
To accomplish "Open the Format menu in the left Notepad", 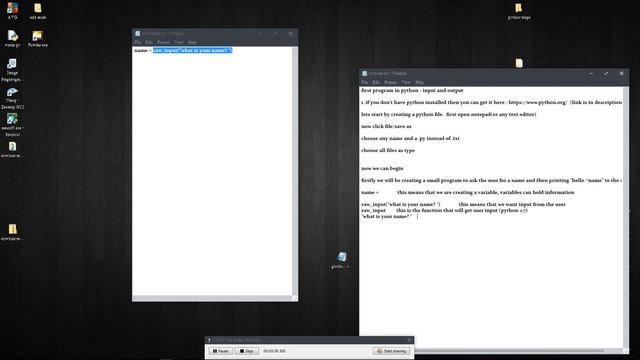I will click(x=163, y=42).
